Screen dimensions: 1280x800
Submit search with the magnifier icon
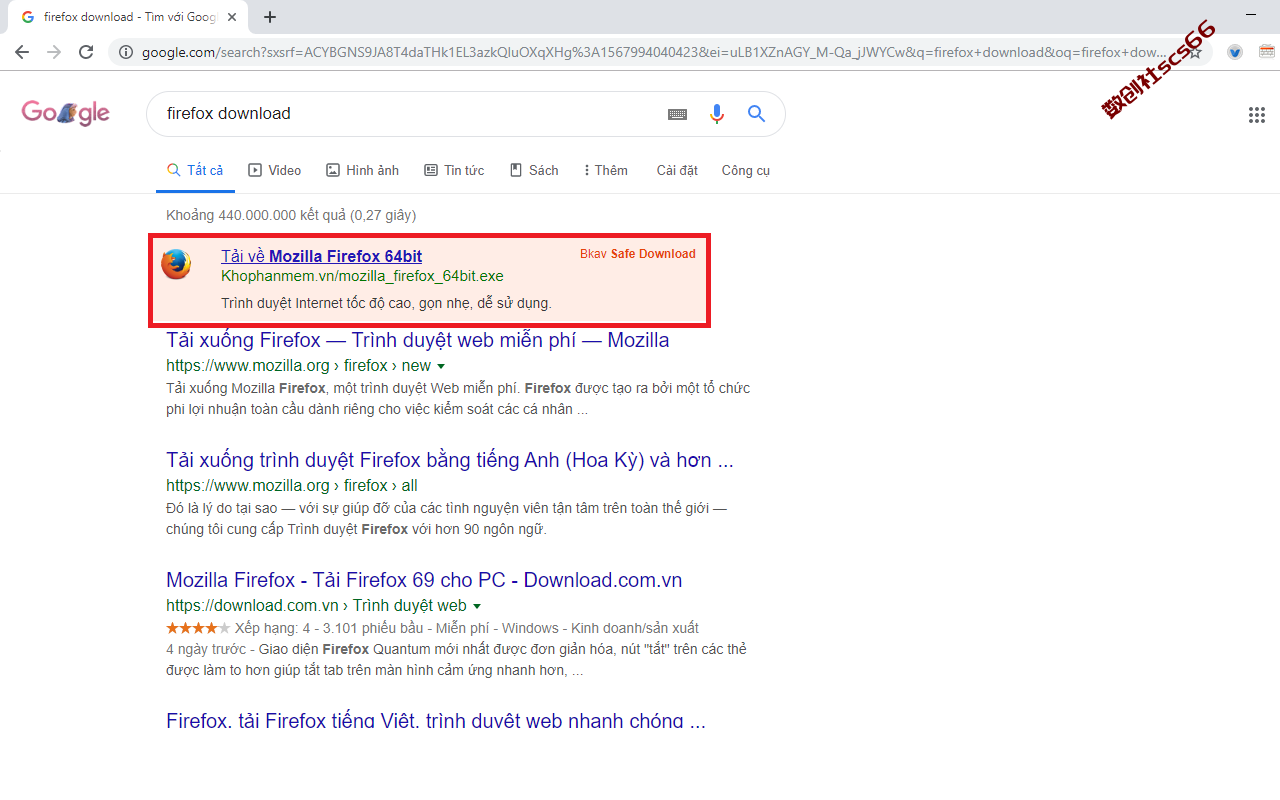756,114
